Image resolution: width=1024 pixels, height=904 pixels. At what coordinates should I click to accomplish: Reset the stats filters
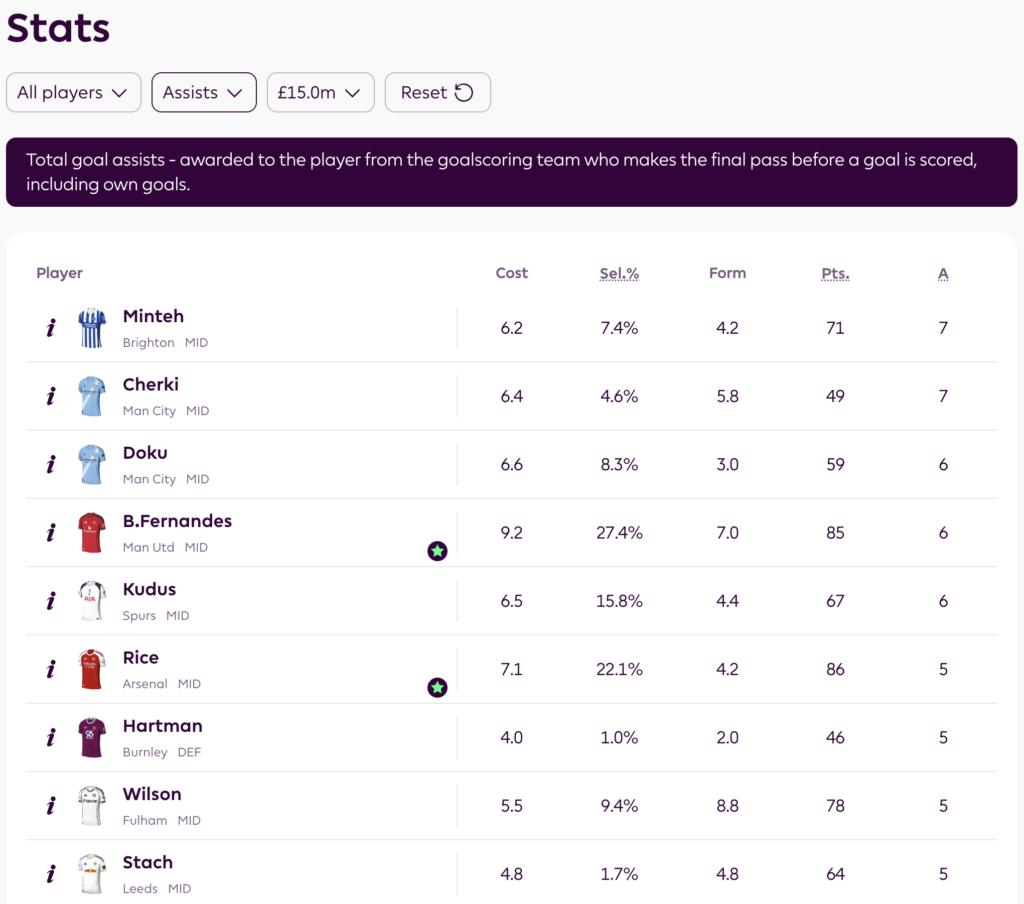coord(437,93)
